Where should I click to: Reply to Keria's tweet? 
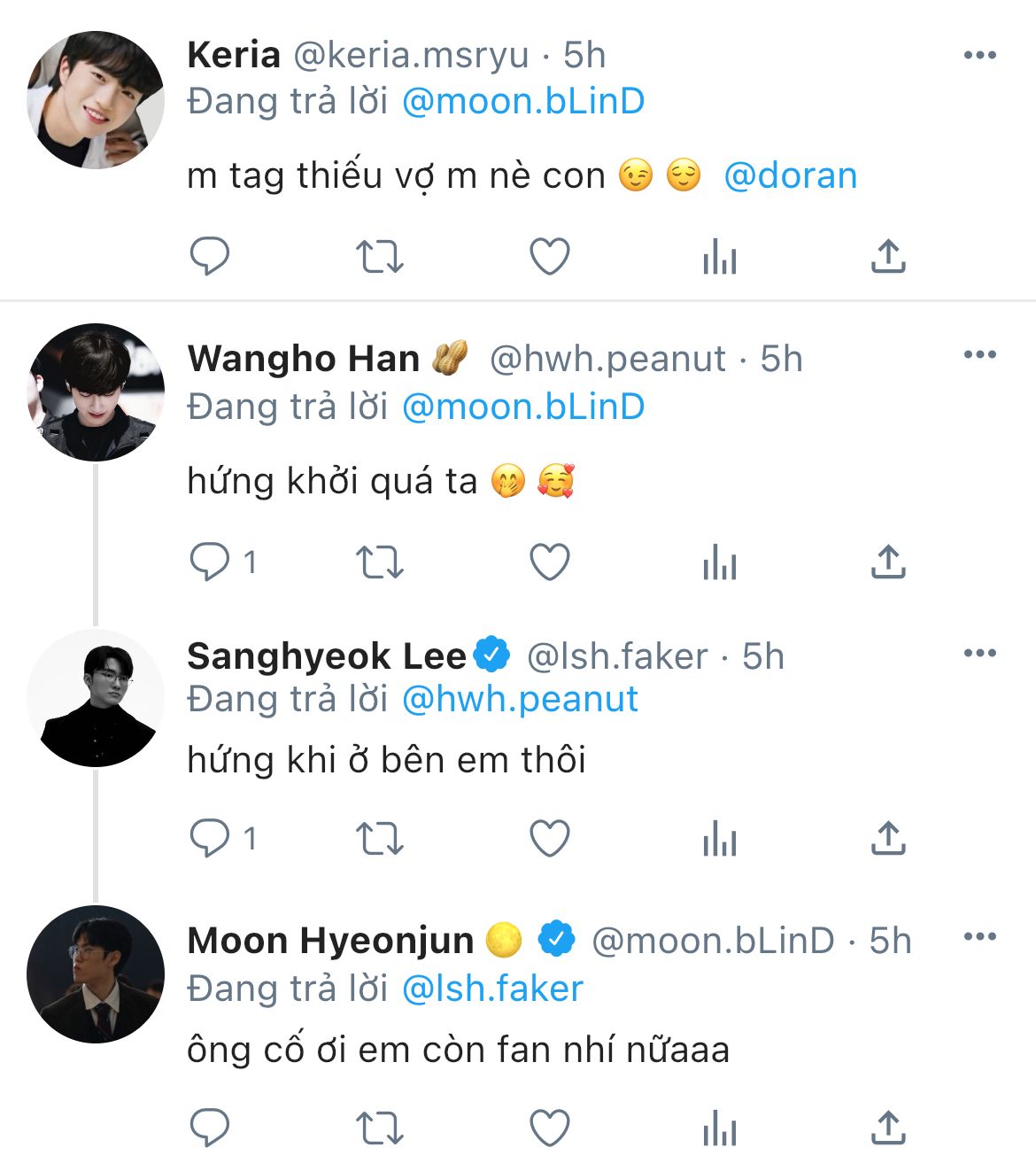point(210,257)
